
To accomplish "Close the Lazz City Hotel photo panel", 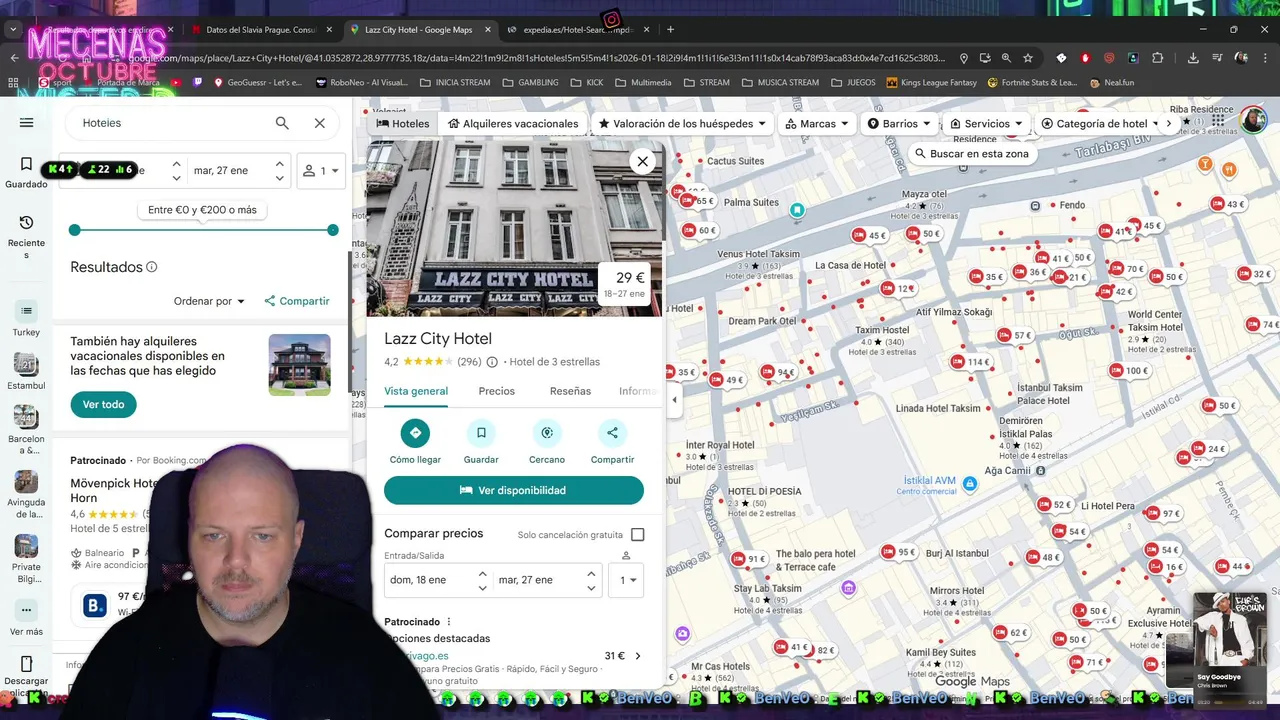I will pos(643,161).
